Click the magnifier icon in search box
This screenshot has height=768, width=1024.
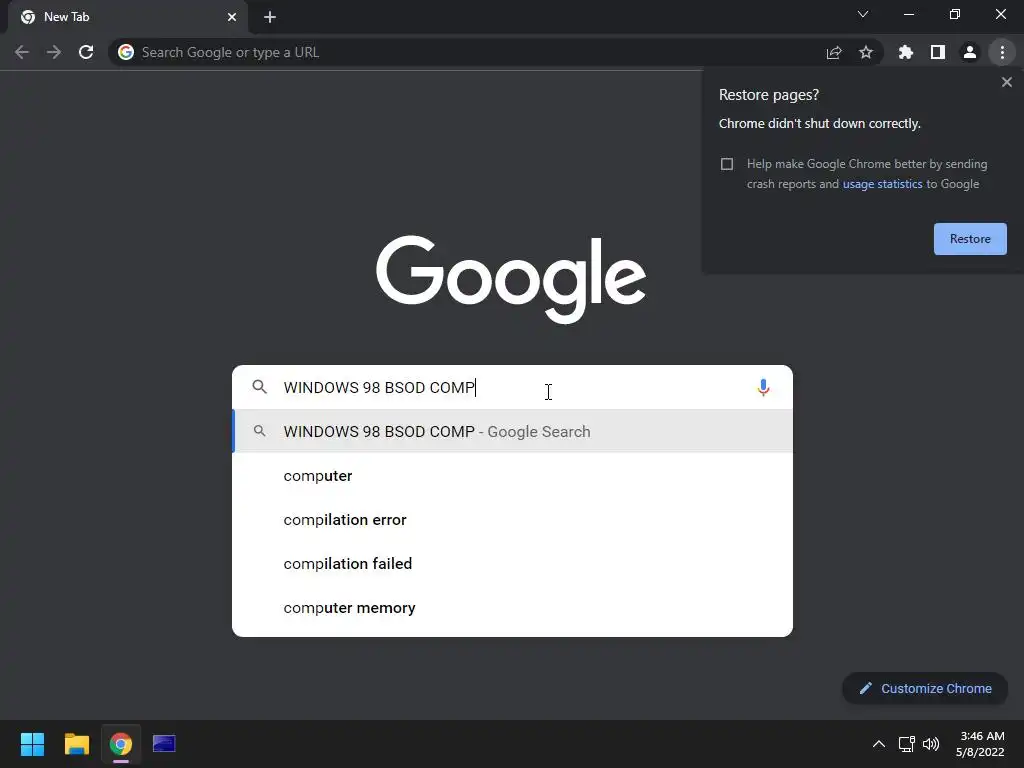point(259,387)
